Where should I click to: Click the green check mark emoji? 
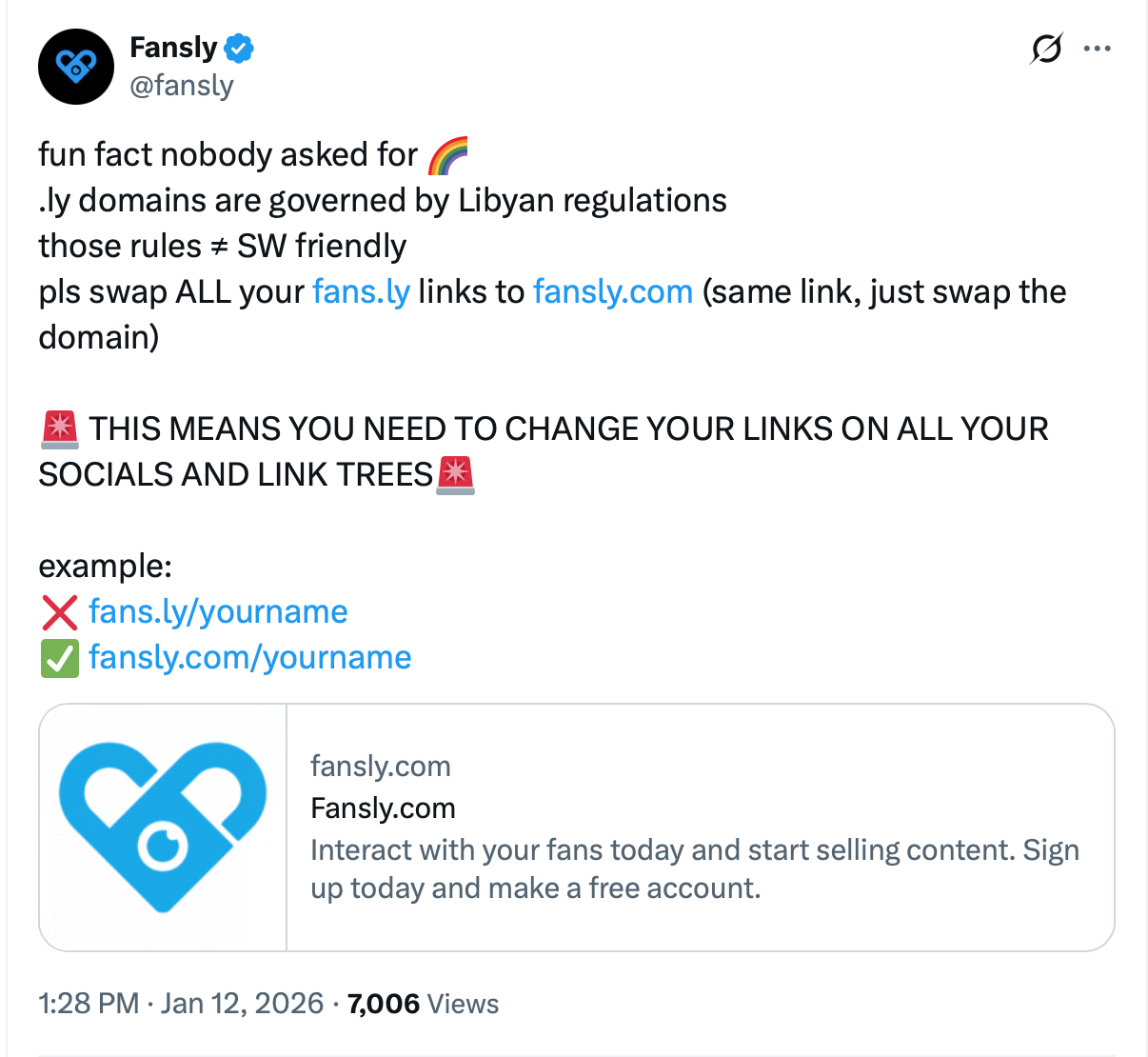point(59,658)
